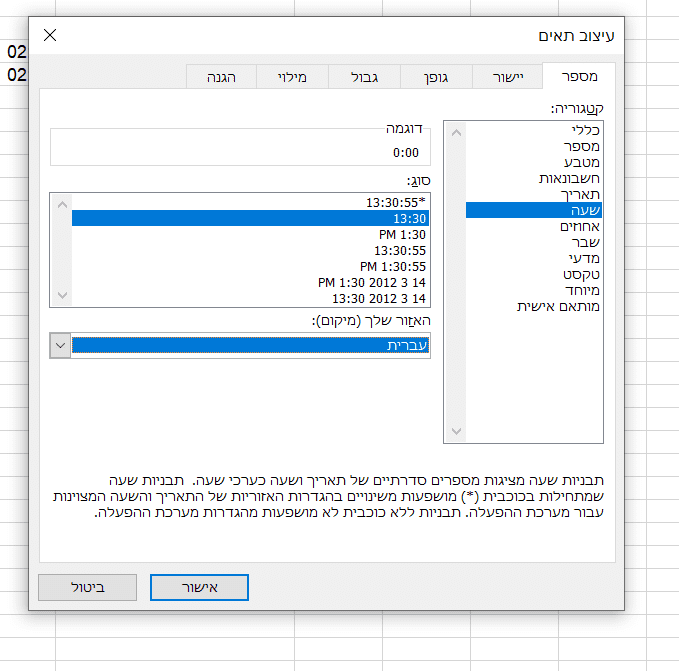Open the גופן tab
Screen dimensions: 679x671
(x=436, y=77)
